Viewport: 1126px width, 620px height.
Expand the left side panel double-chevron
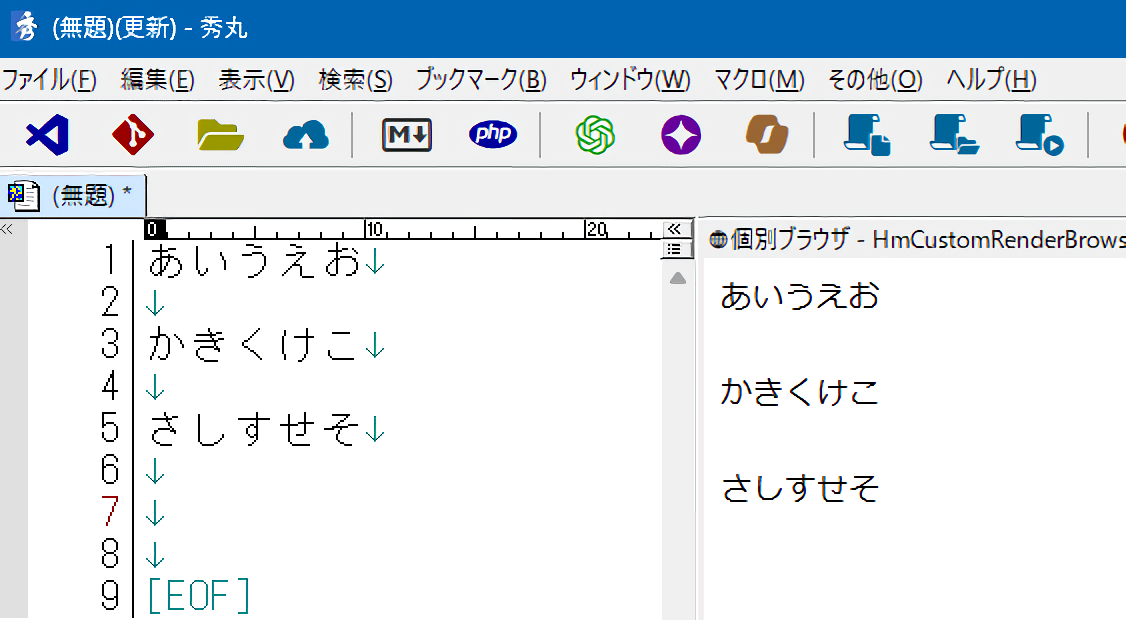pyautogui.click(x=6, y=229)
